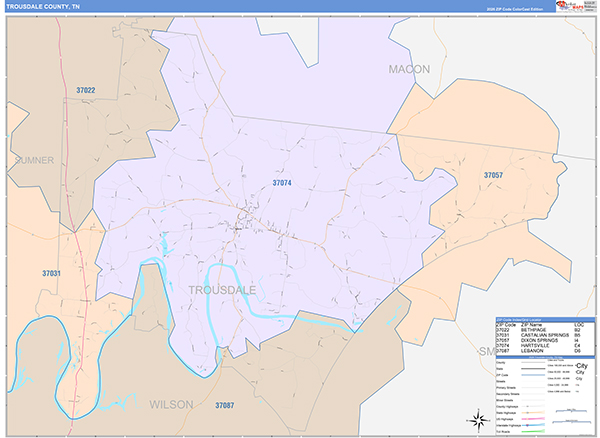Viewport: 600px width, 438px height.
Task: Select ZIP code label 37087 near Wilson
Action: pyautogui.click(x=225, y=405)
